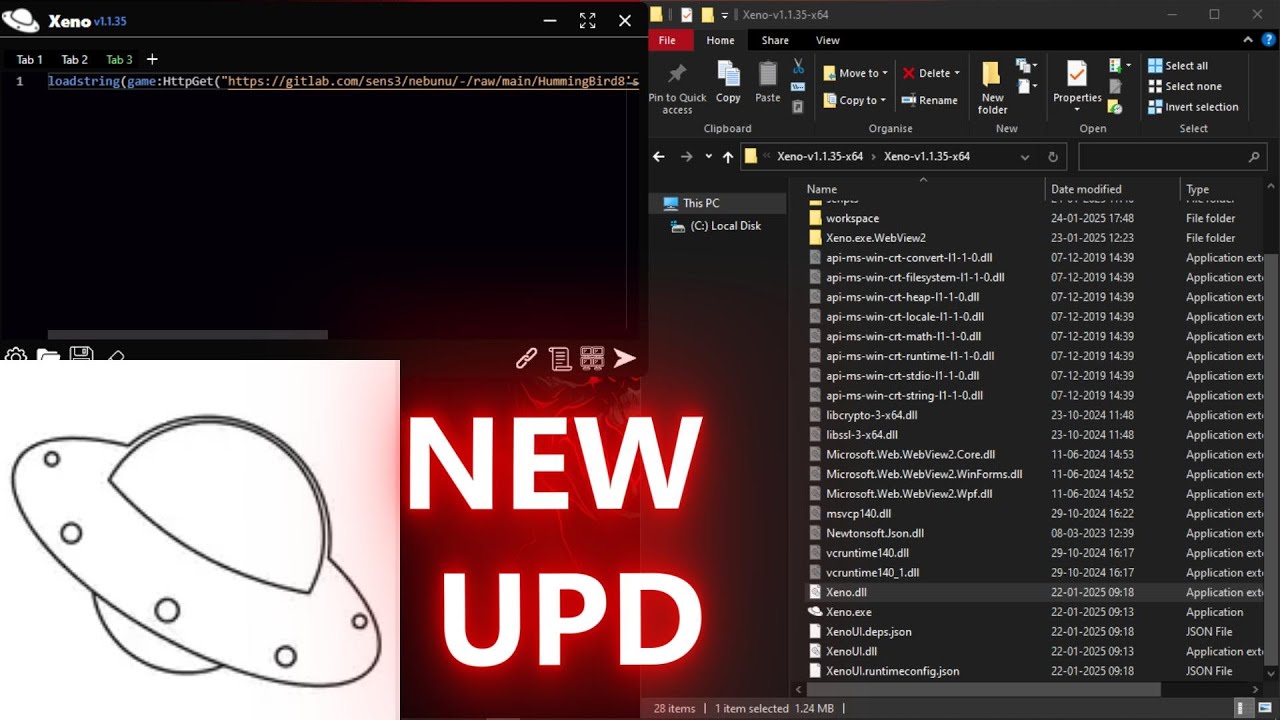Open the Copy to dropdown

[x=855, y=100]
